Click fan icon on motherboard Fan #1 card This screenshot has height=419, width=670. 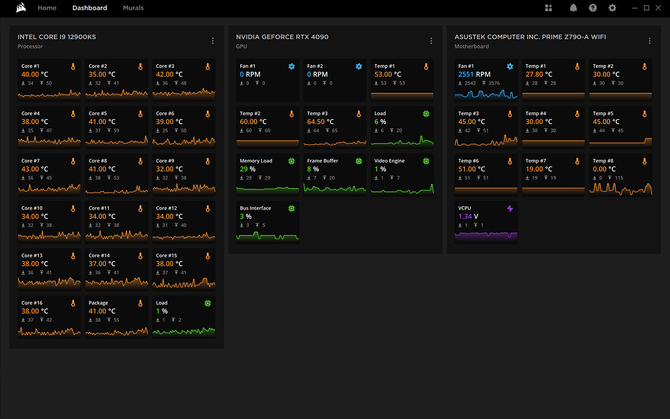coord(510,67)
